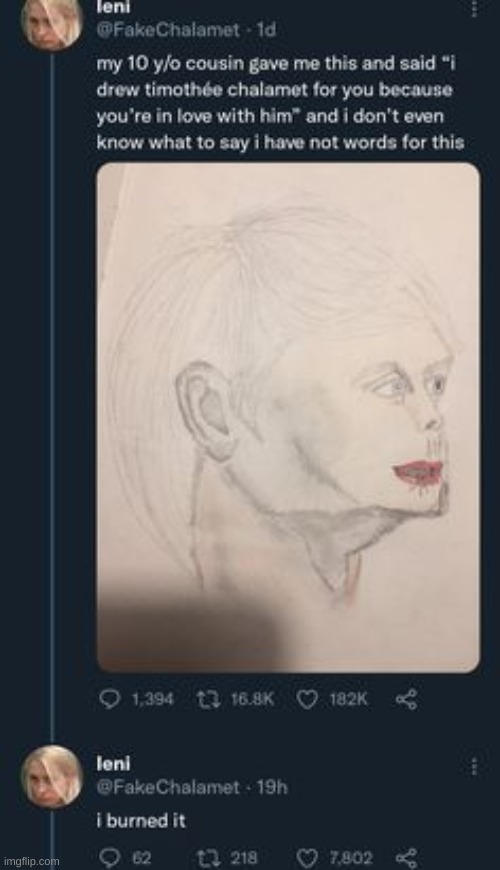
Task: Open more options on "i burned it" tweet
Action: [x=473, y=767]
